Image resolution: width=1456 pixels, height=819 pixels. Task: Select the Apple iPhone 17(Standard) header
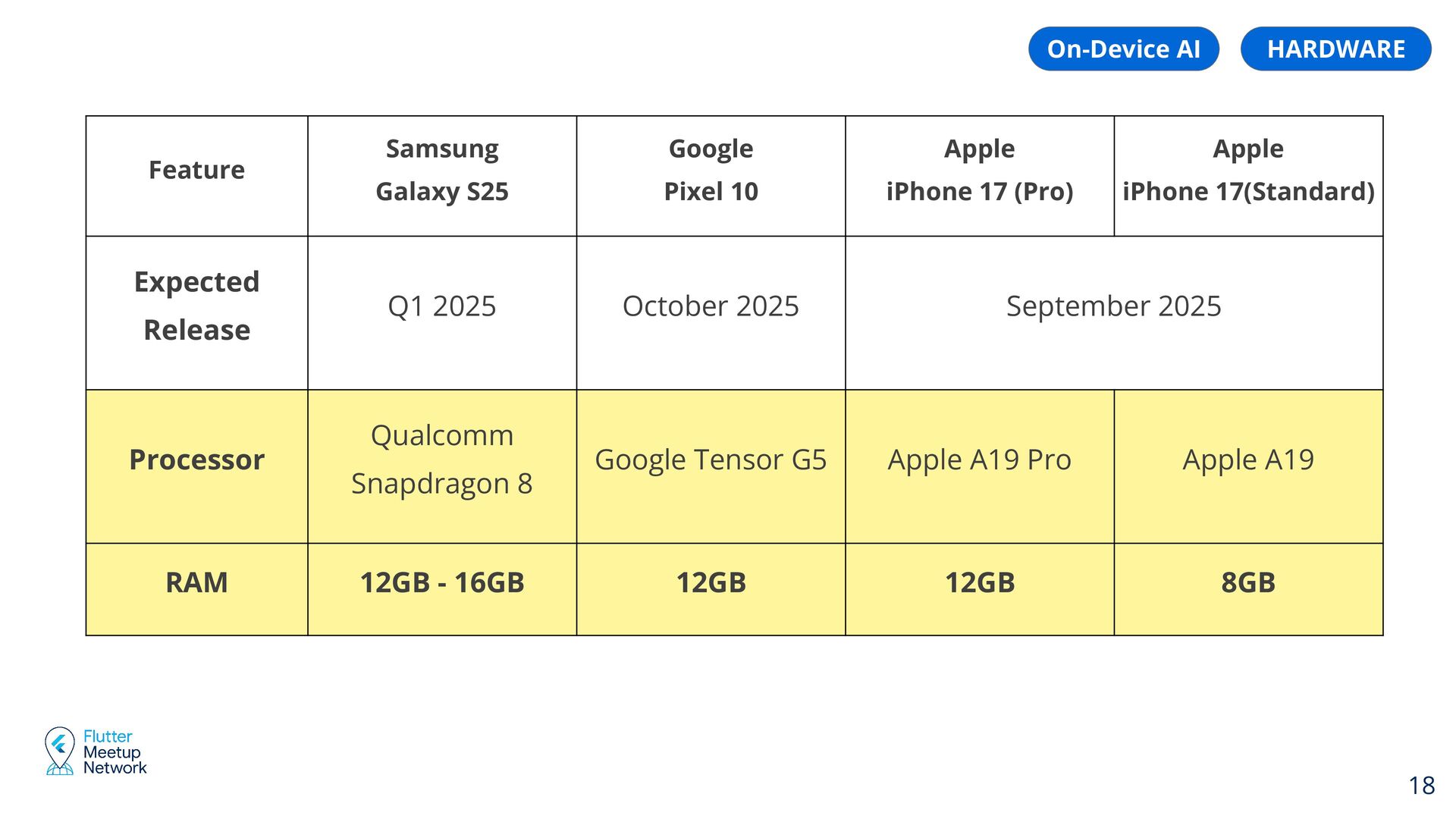coord(1248,171)
